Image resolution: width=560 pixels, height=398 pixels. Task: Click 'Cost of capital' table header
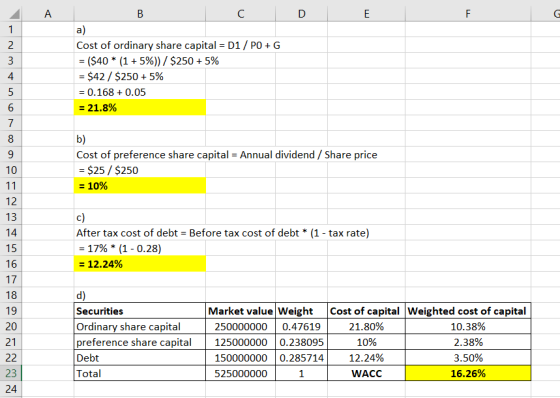pyautogui.click(x=366, y=311)
